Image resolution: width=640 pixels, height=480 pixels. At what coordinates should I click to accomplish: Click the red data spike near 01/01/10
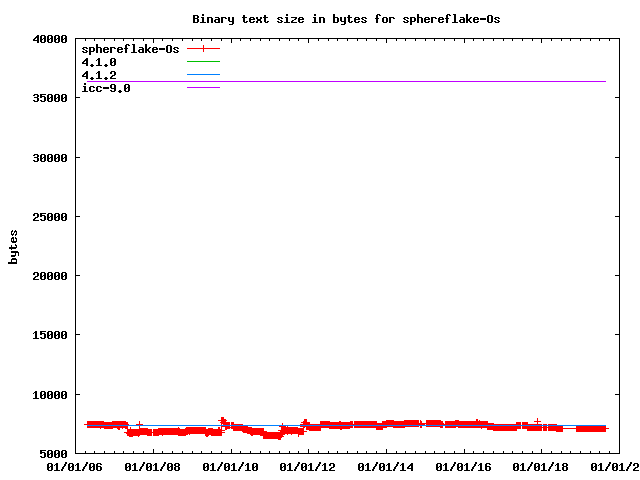click(222, 421)
